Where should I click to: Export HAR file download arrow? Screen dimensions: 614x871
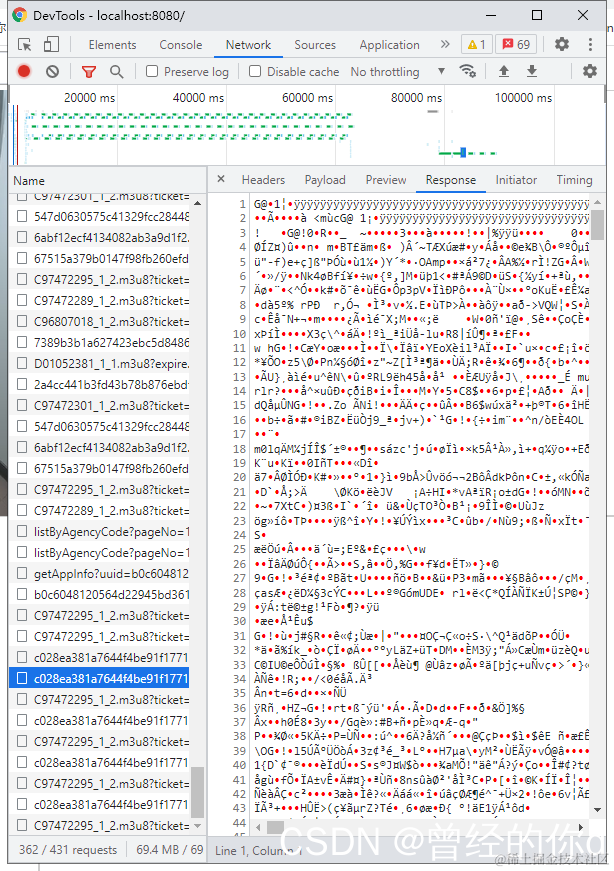pos(532,71)
